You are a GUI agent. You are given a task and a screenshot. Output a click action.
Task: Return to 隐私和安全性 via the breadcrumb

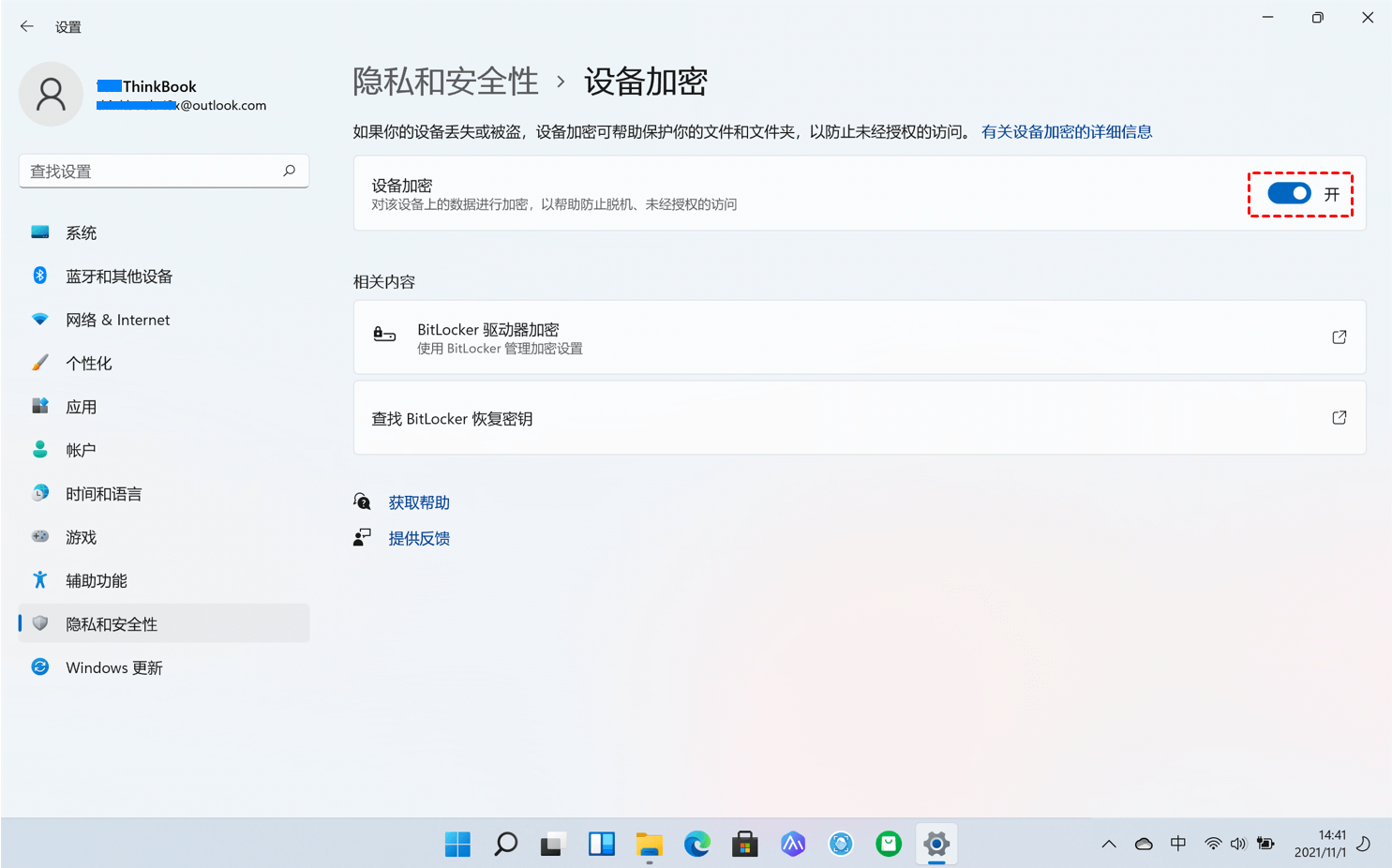pyautogui.click(x=445, y=82)
